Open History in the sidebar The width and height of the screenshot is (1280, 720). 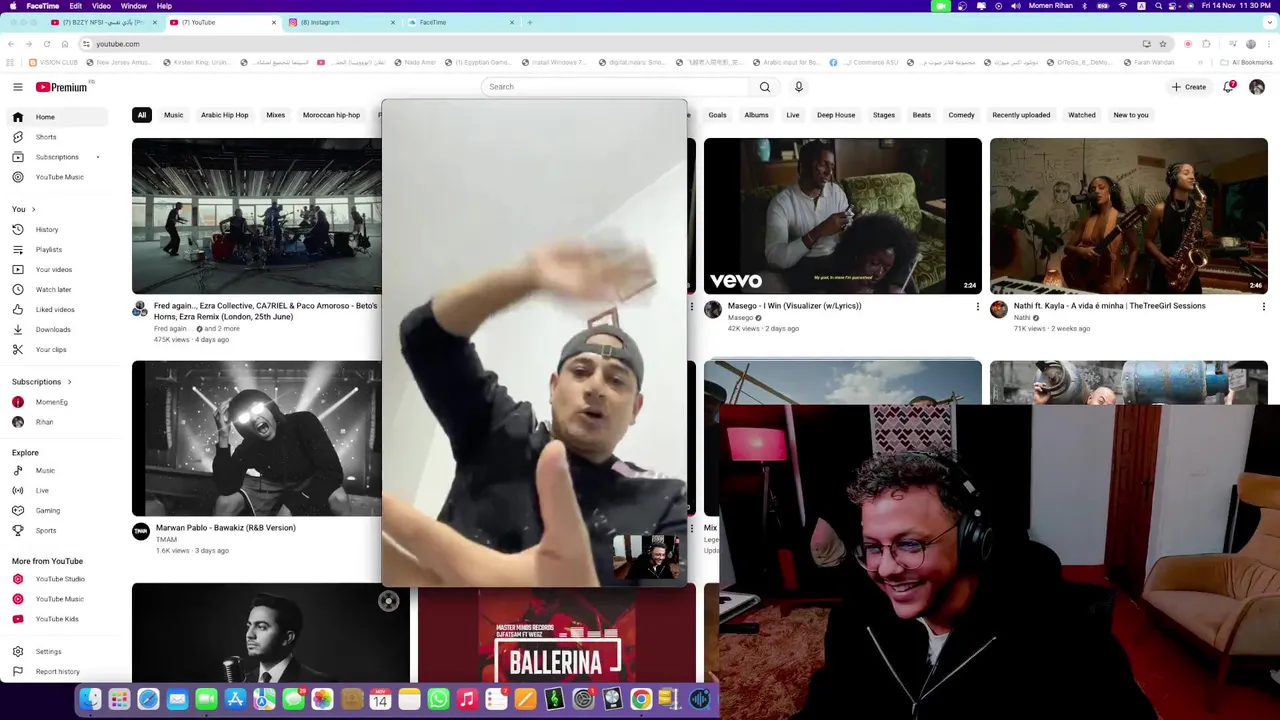[56, 229]
